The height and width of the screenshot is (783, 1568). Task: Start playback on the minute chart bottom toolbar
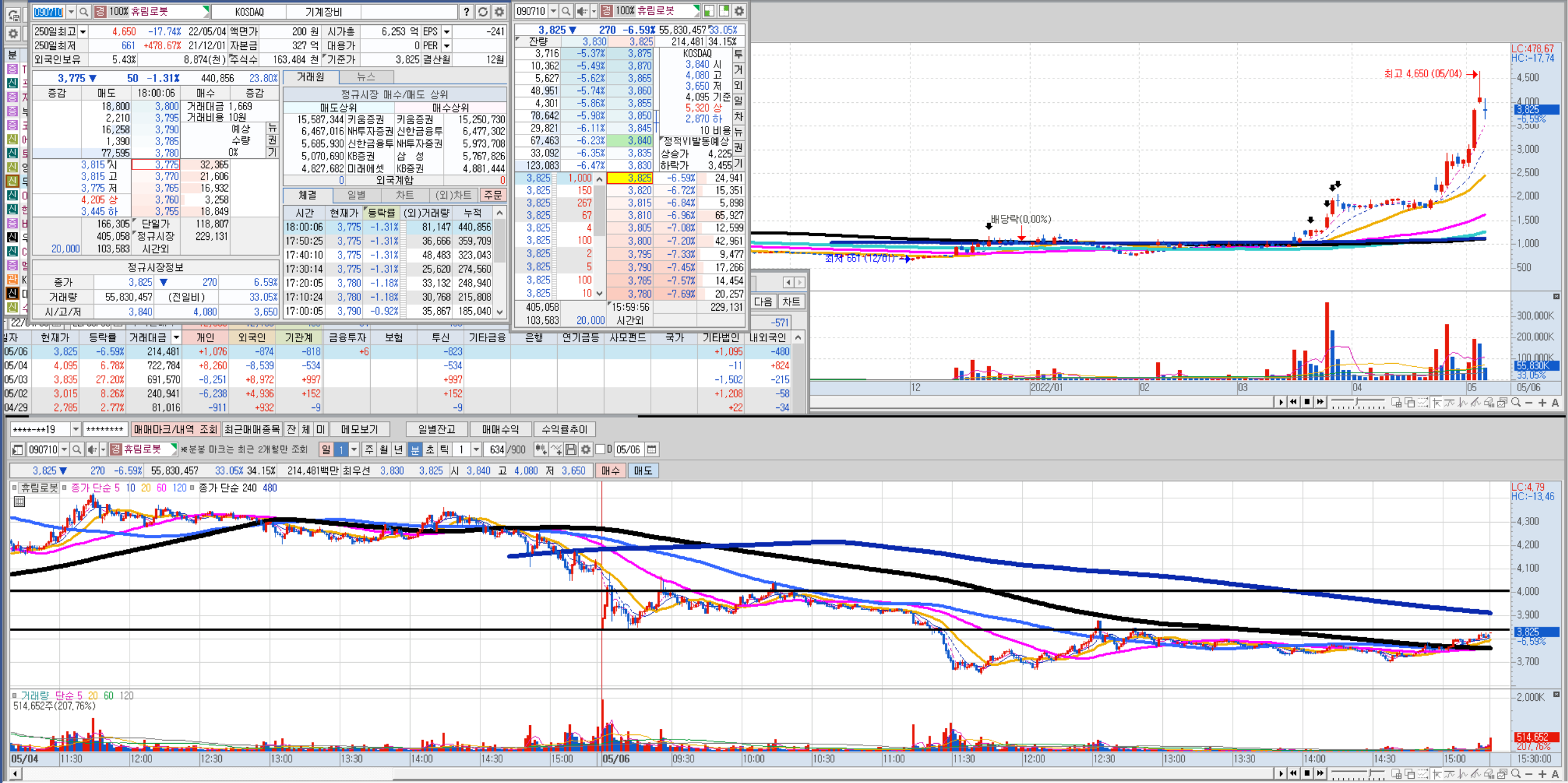pos(1280,773)
